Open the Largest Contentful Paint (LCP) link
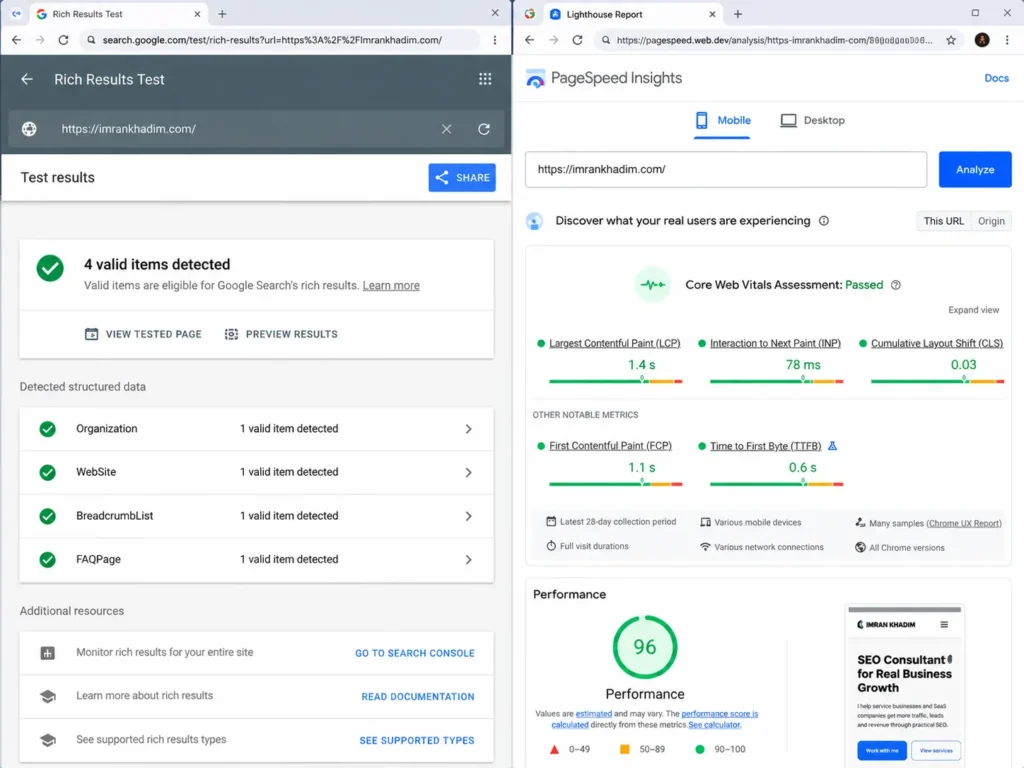The width and height of the screenshot is (1024, 768). pos(615,344)
